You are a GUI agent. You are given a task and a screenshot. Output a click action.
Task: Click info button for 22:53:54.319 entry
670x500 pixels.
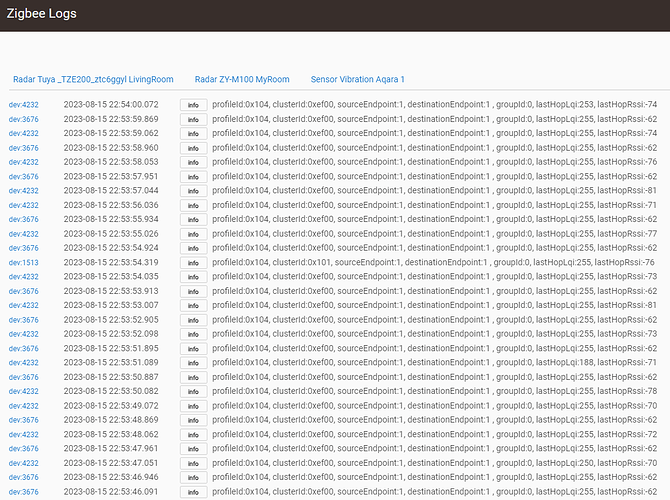[194, 263]
